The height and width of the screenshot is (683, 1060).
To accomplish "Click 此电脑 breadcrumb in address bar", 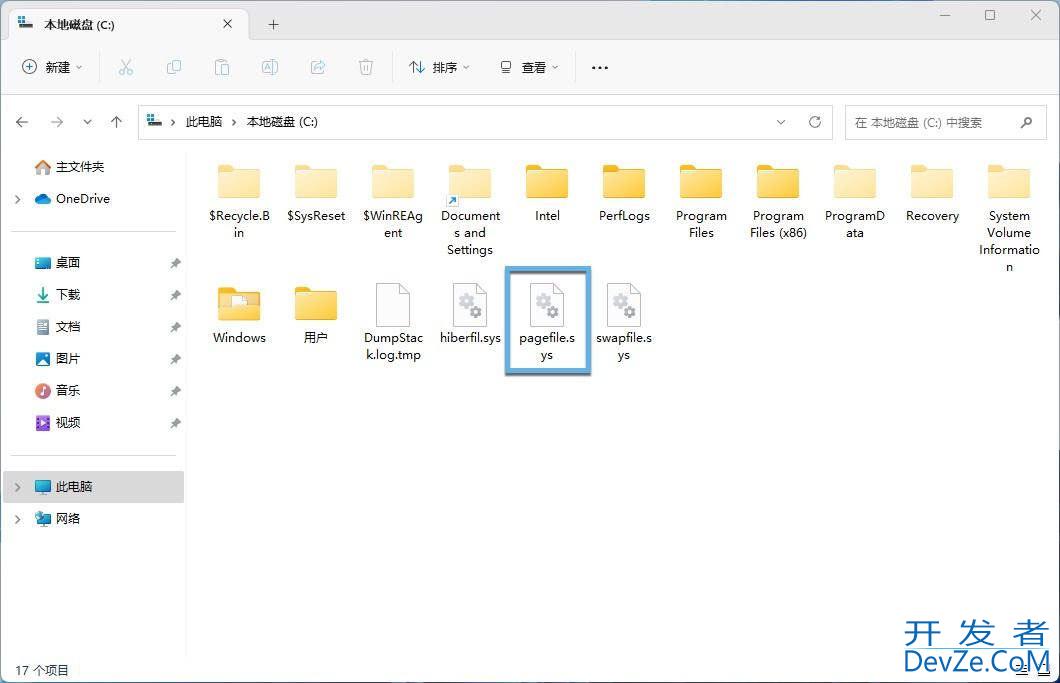I will pos(203,122).
